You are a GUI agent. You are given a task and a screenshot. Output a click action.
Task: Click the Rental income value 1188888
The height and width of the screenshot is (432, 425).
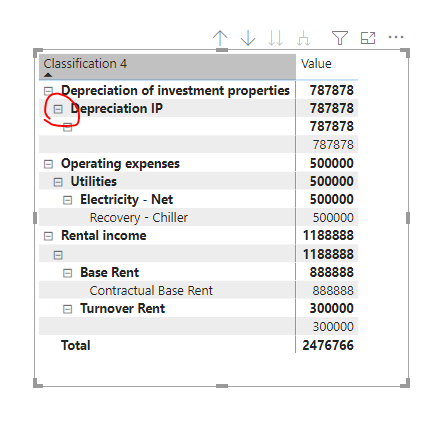pos(328,236)
